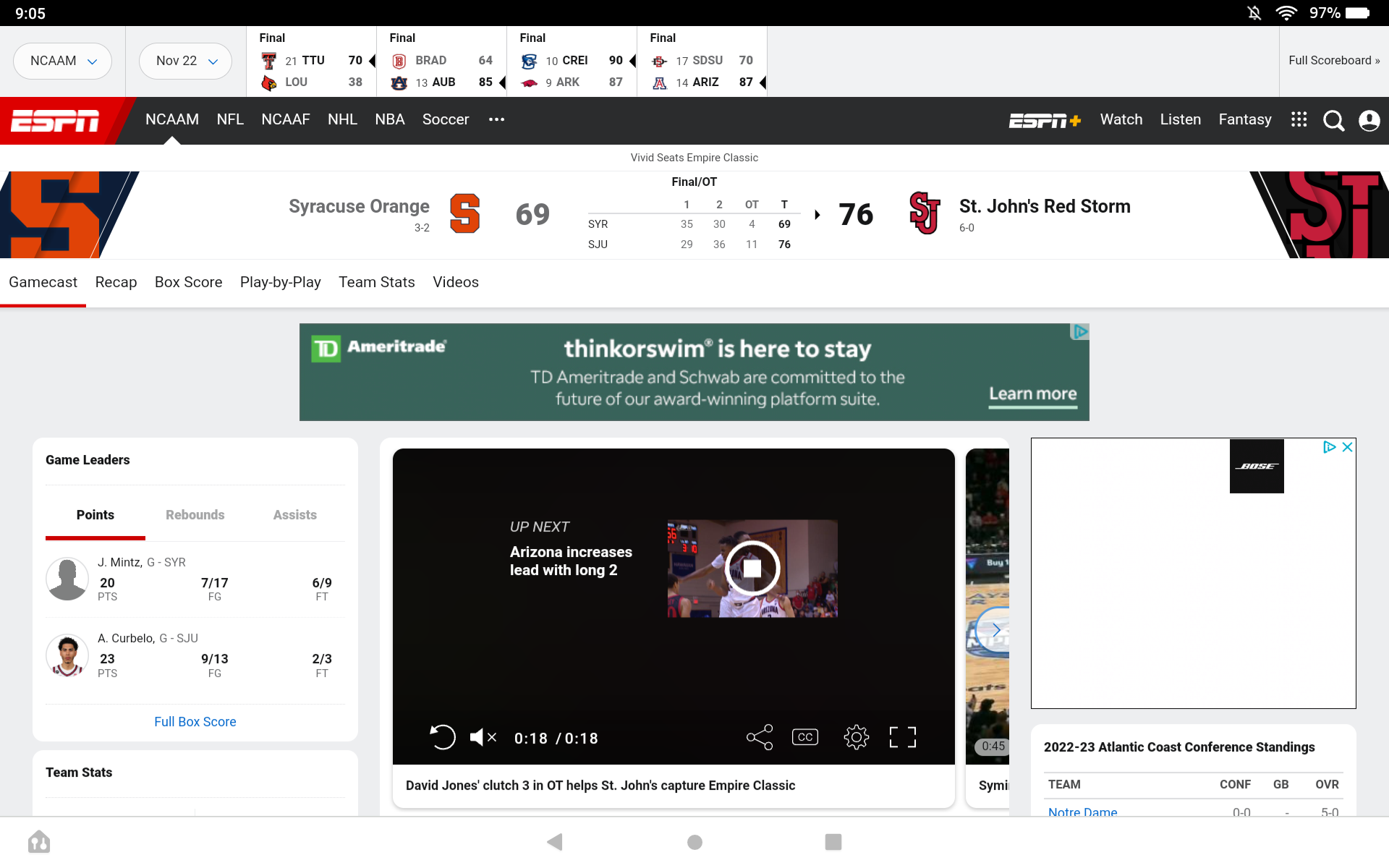Open the Nov 22 date dropdown

click(x=185, y=61)
